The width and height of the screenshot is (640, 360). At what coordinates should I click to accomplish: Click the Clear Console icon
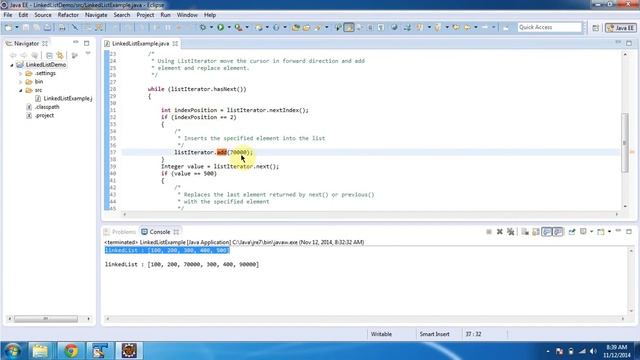(525, 232)
